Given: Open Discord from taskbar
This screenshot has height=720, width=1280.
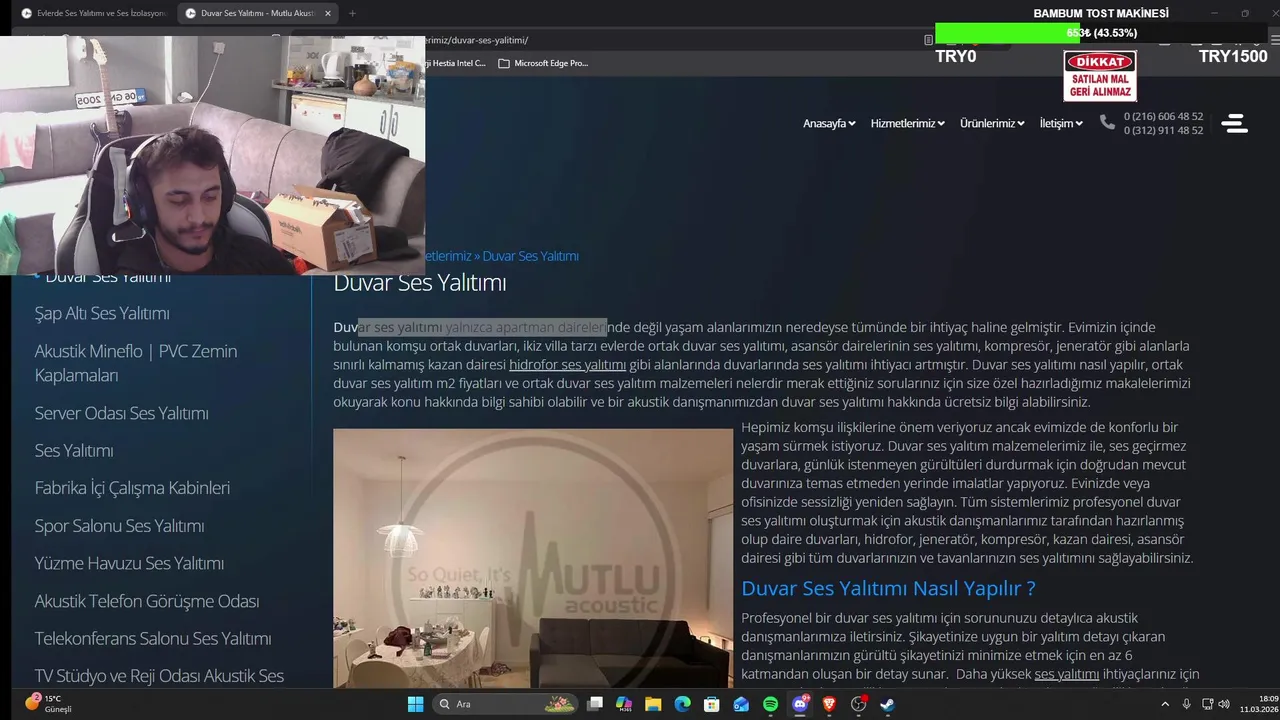Looking at the screenshot, I should pyautogui.click(x=800, y=704).
